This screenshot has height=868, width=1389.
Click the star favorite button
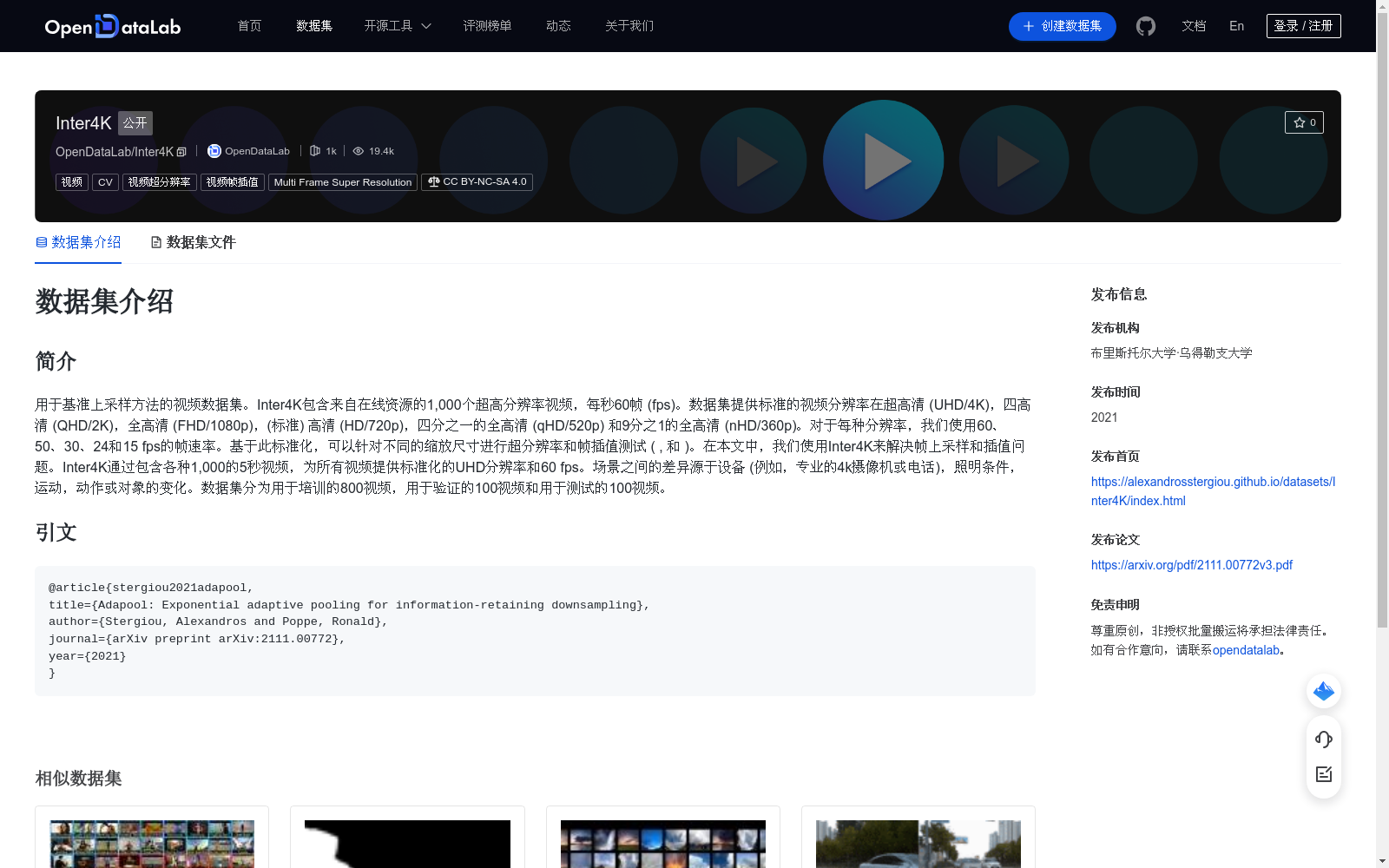[x=1304, y=122]
